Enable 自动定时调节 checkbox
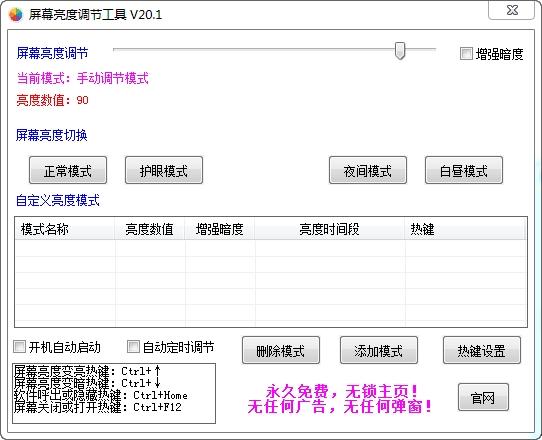 [x=133, y=347]
